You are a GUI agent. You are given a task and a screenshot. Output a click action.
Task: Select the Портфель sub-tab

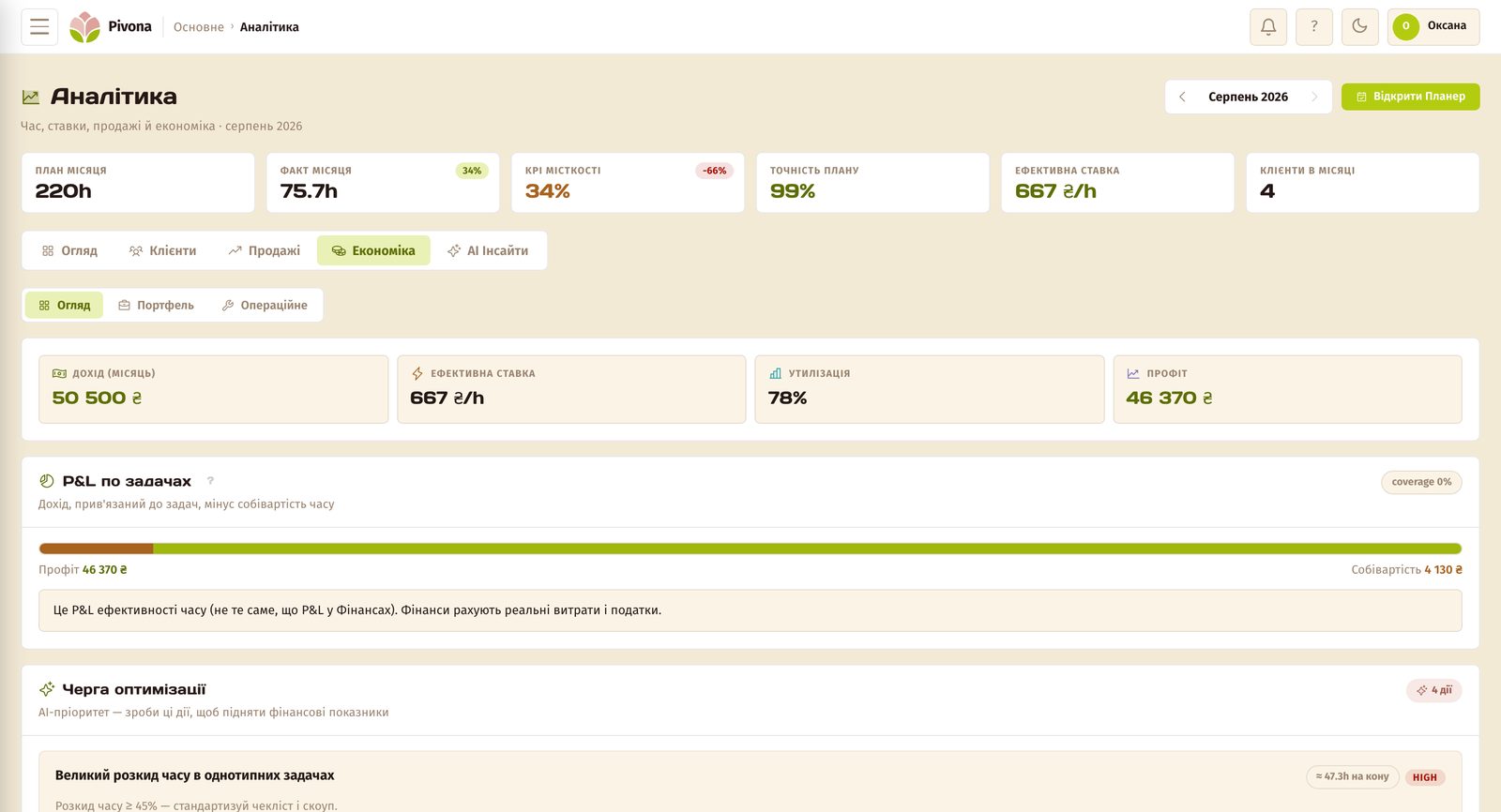[157, 306]
